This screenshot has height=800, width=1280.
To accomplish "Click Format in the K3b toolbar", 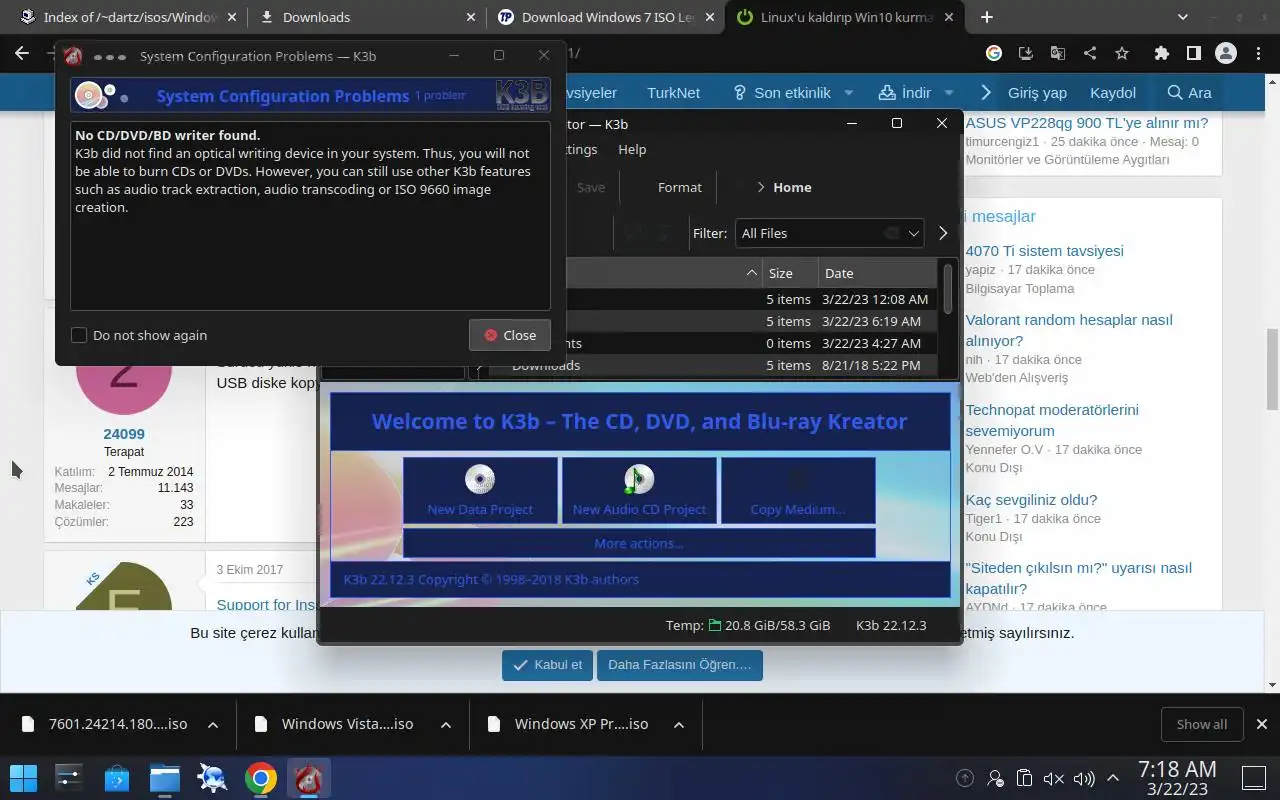I will [679, 187].
